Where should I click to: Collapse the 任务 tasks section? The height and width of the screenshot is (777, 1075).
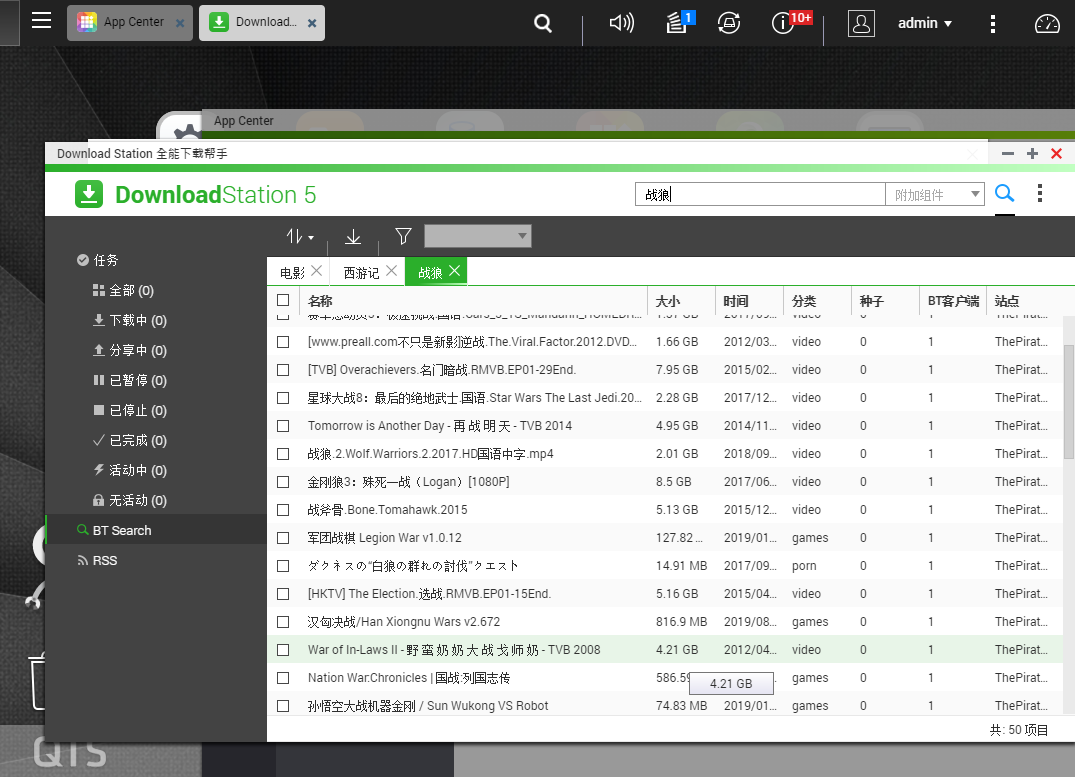tap(97, 260)
